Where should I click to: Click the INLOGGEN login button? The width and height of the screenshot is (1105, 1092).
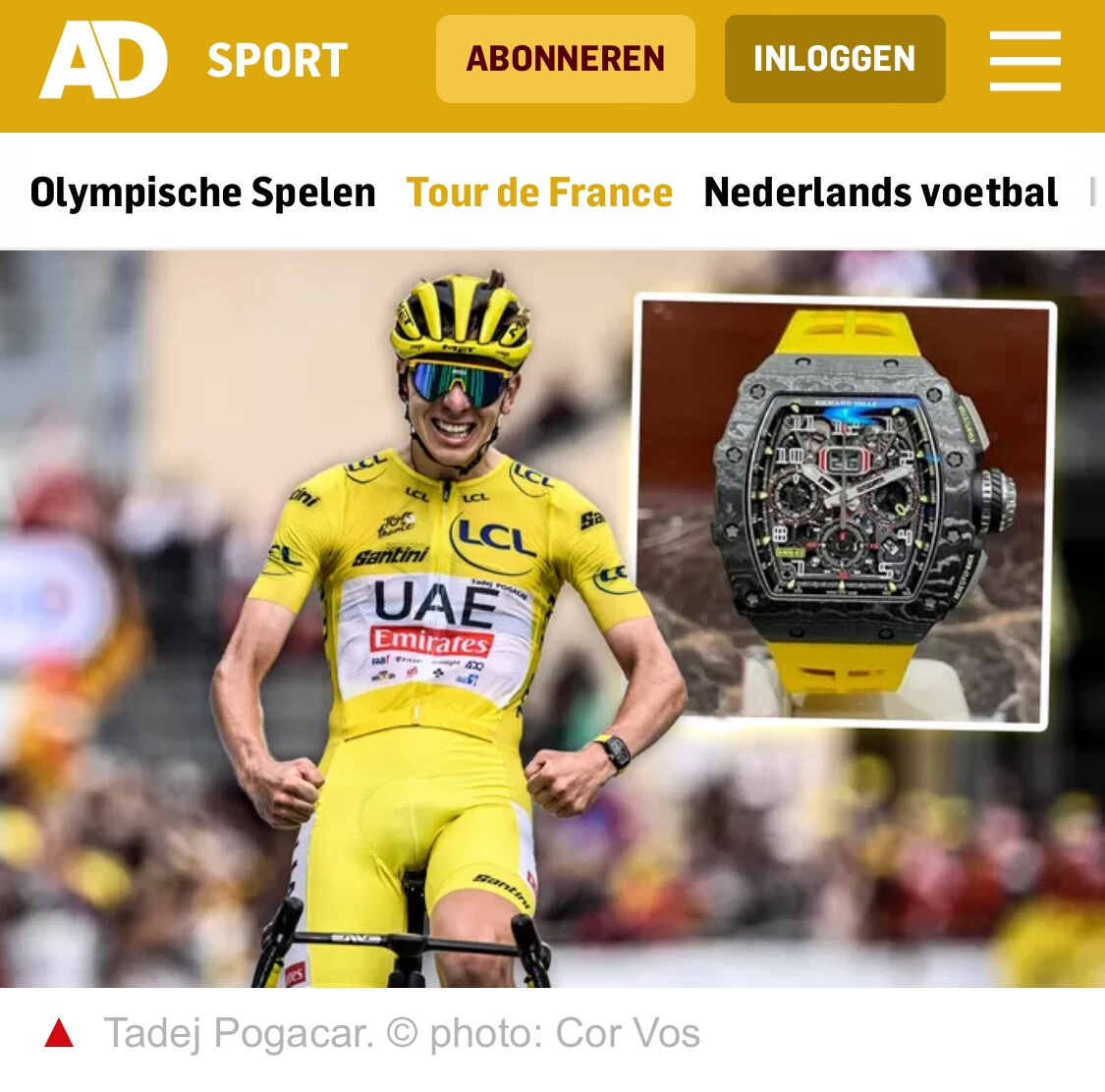point(835,59)
